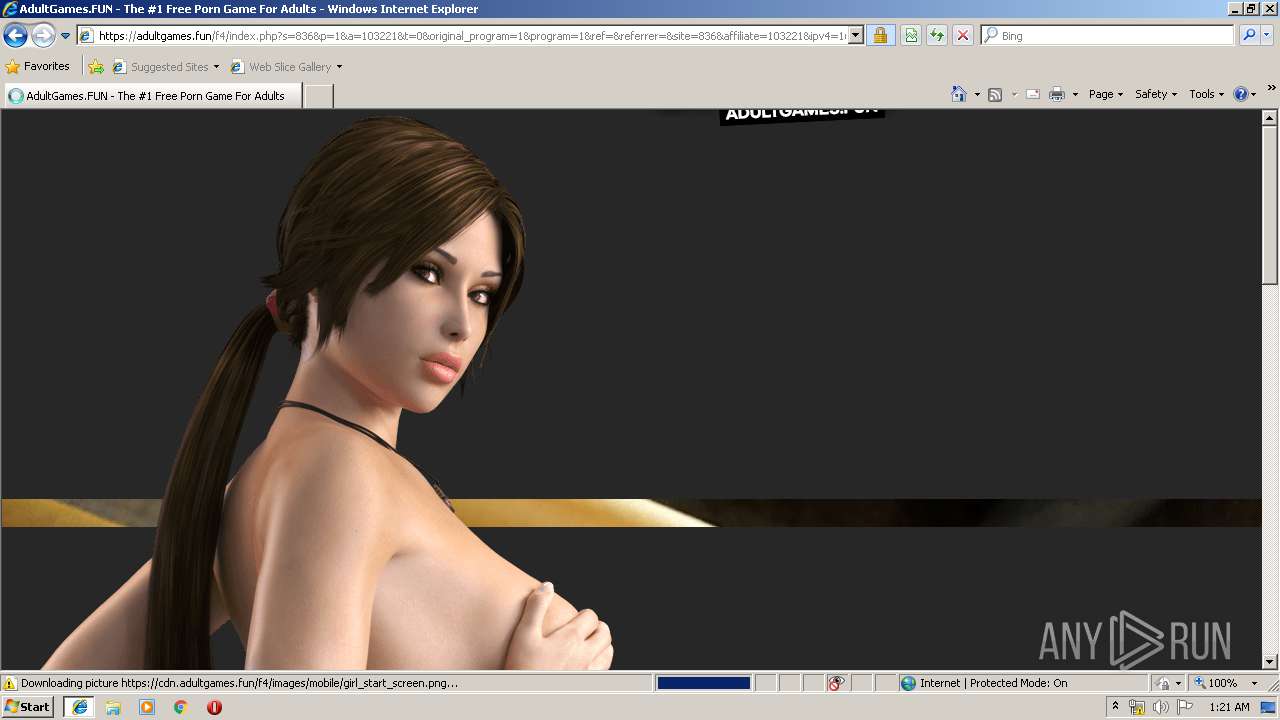Open Action Center flag tray icon

[1185, 707]
